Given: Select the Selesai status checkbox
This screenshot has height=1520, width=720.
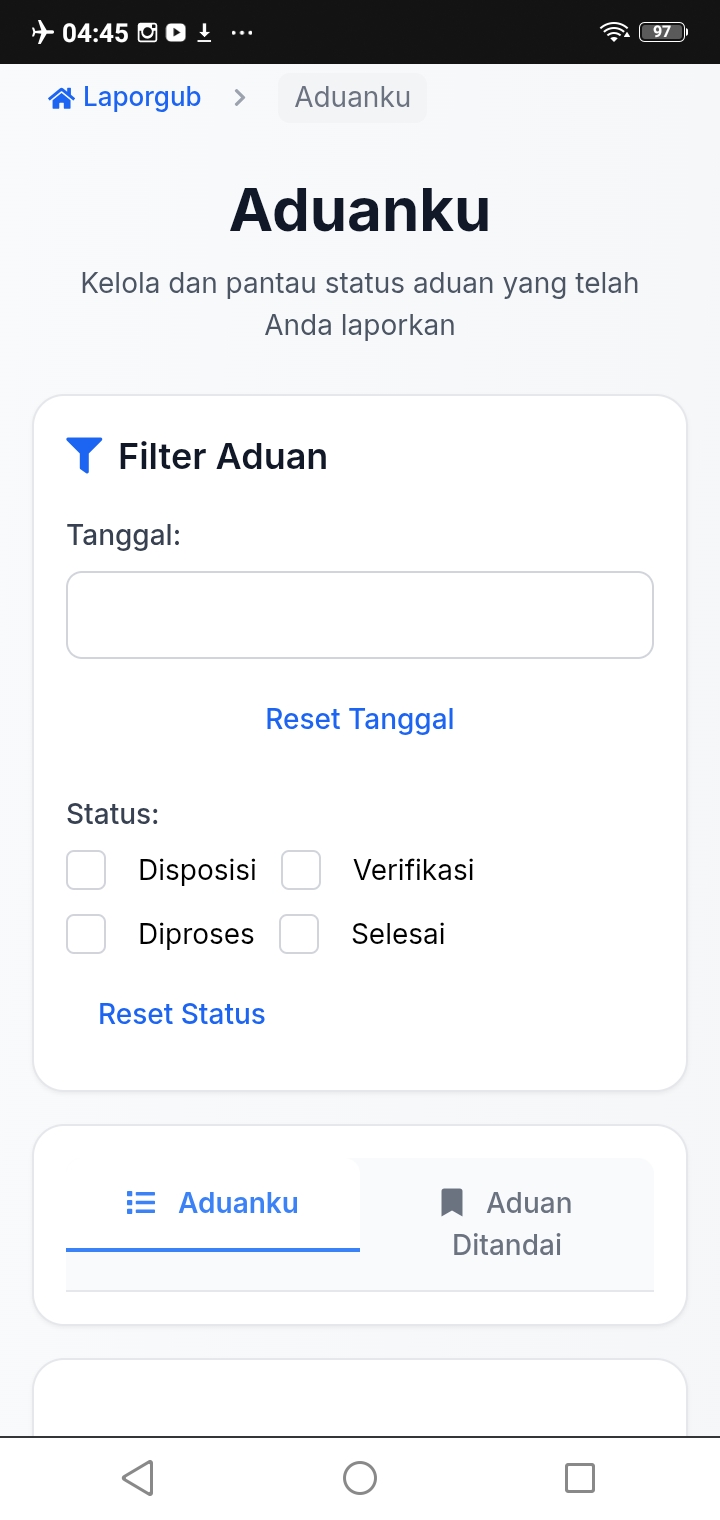Looking at the screenshot, I should coord(299,934).
